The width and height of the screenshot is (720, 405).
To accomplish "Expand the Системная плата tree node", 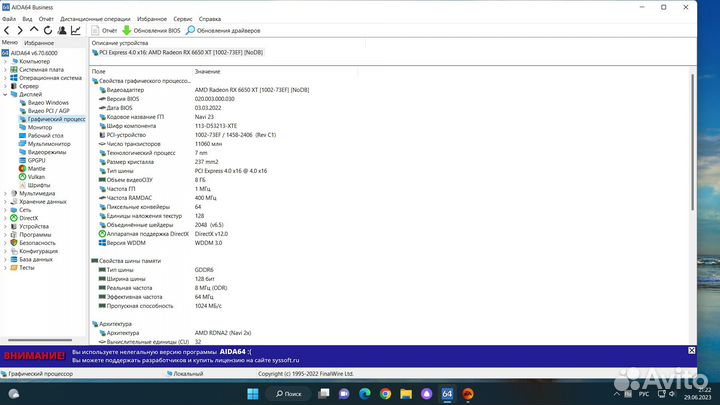I will [x=6, y=69].
